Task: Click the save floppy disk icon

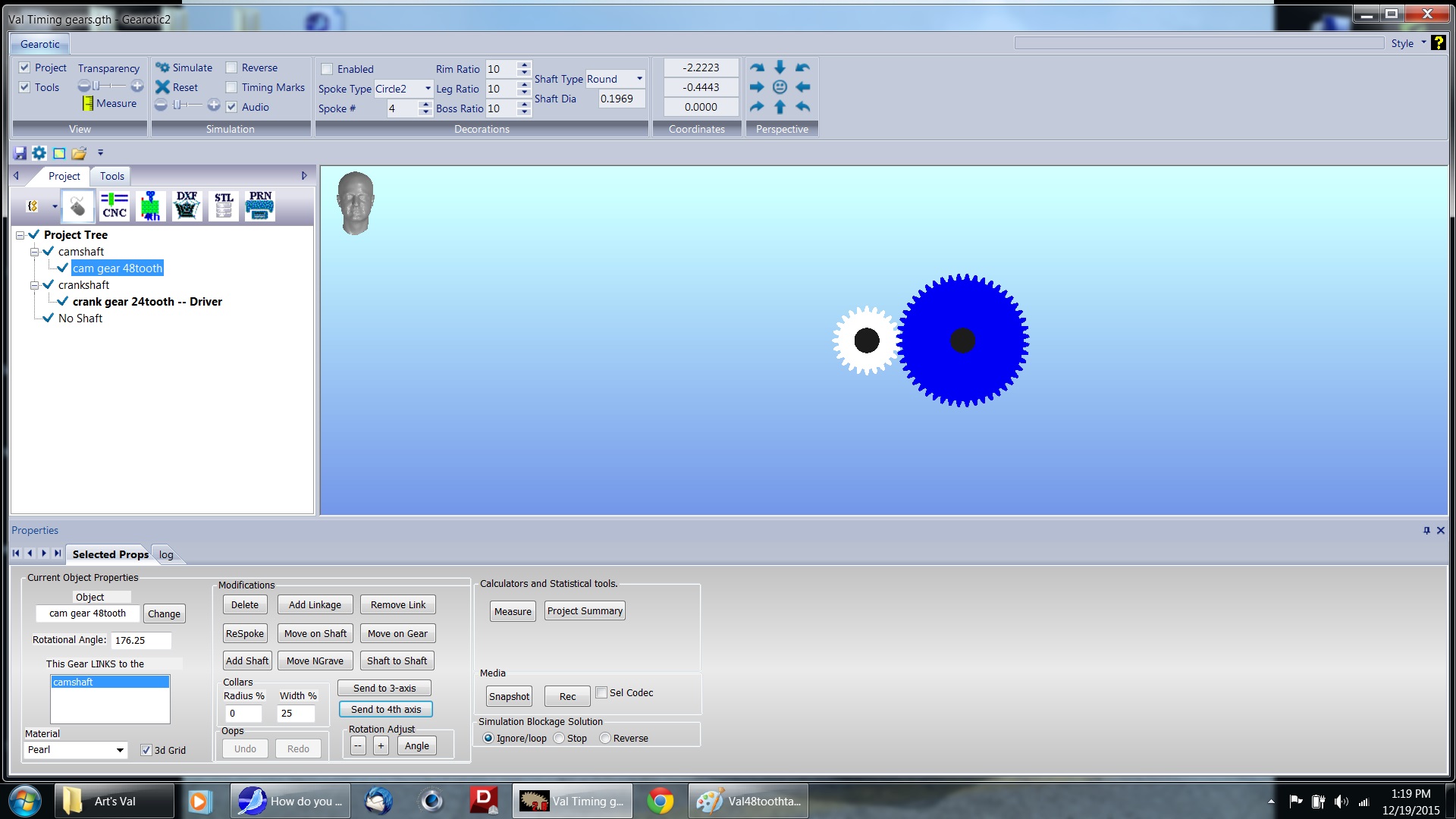Action: pyautogui.click(x=20, y=153)
